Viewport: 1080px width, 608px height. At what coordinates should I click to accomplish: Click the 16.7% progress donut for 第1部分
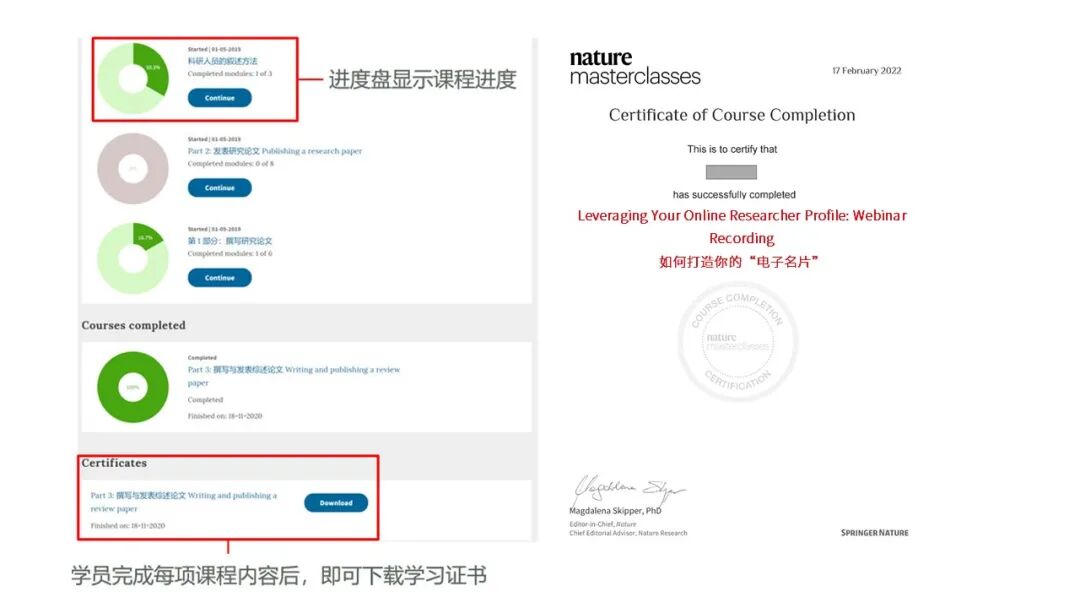133,258
